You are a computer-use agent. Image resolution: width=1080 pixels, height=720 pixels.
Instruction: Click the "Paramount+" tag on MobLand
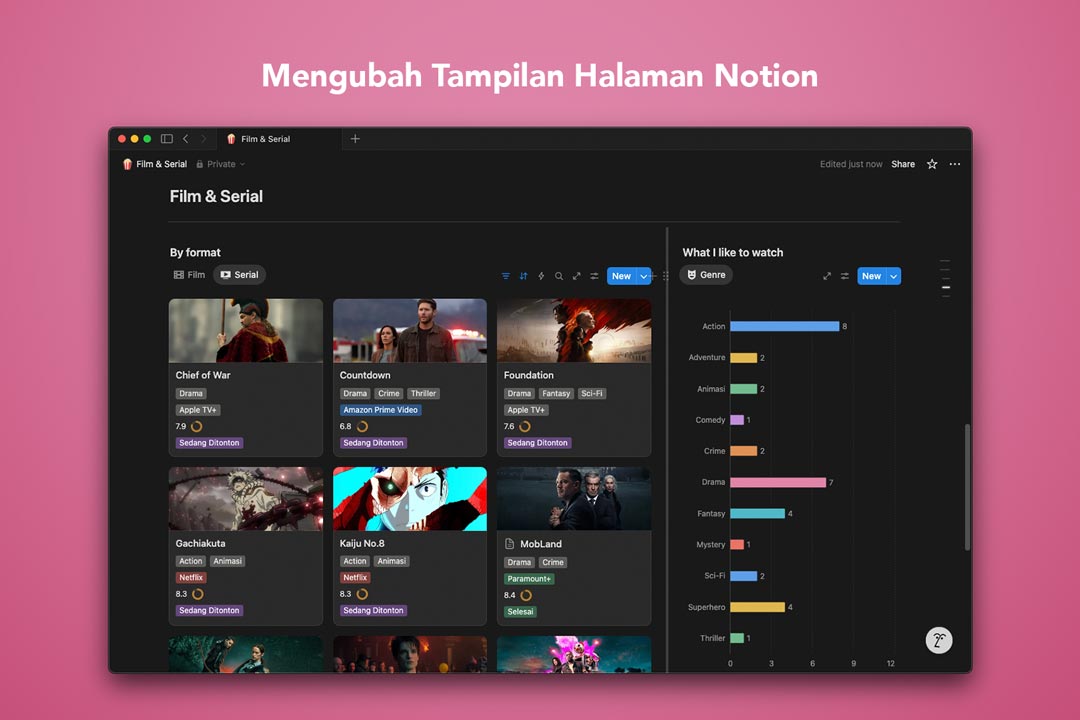529,579
